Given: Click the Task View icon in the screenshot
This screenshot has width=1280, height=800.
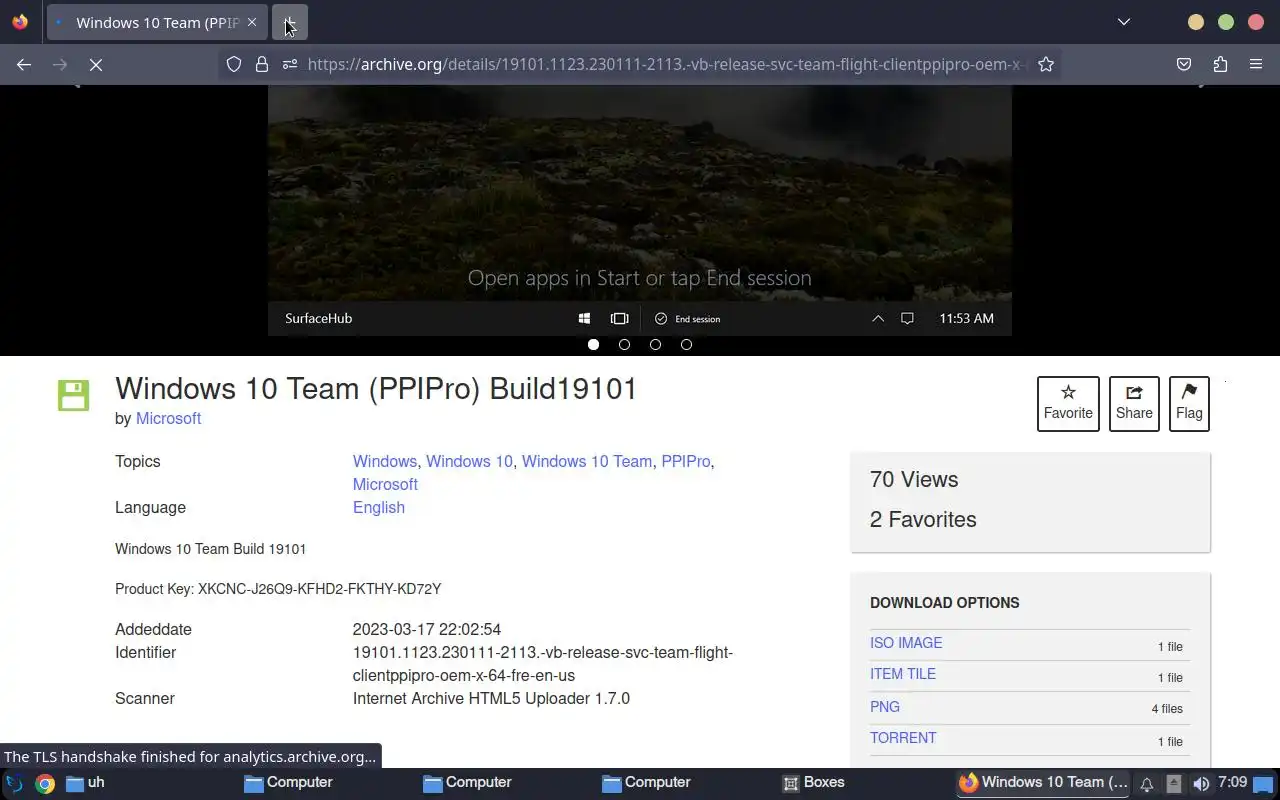Looking at the screenshot, I should [x=620, y=318].
